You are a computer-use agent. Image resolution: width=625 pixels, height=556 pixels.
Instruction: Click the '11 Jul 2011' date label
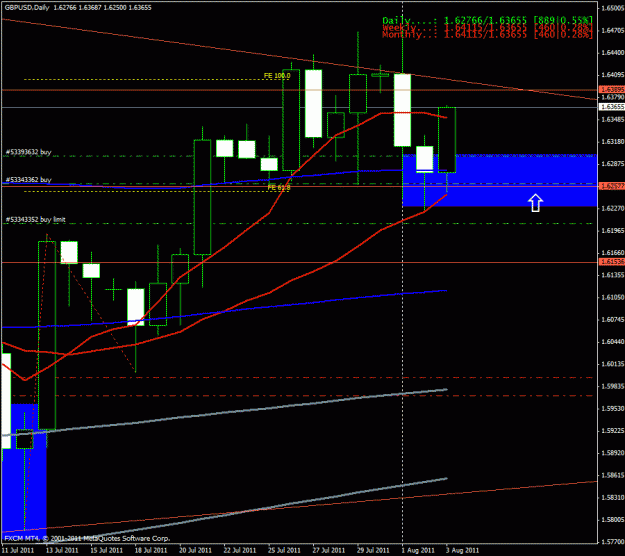point(18,550)
